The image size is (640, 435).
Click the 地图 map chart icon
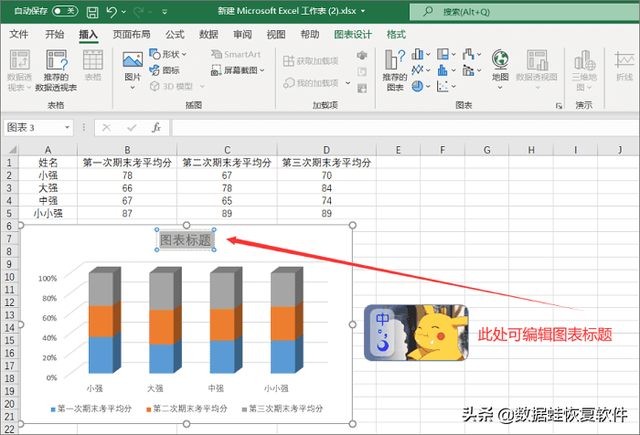point(500,59)
